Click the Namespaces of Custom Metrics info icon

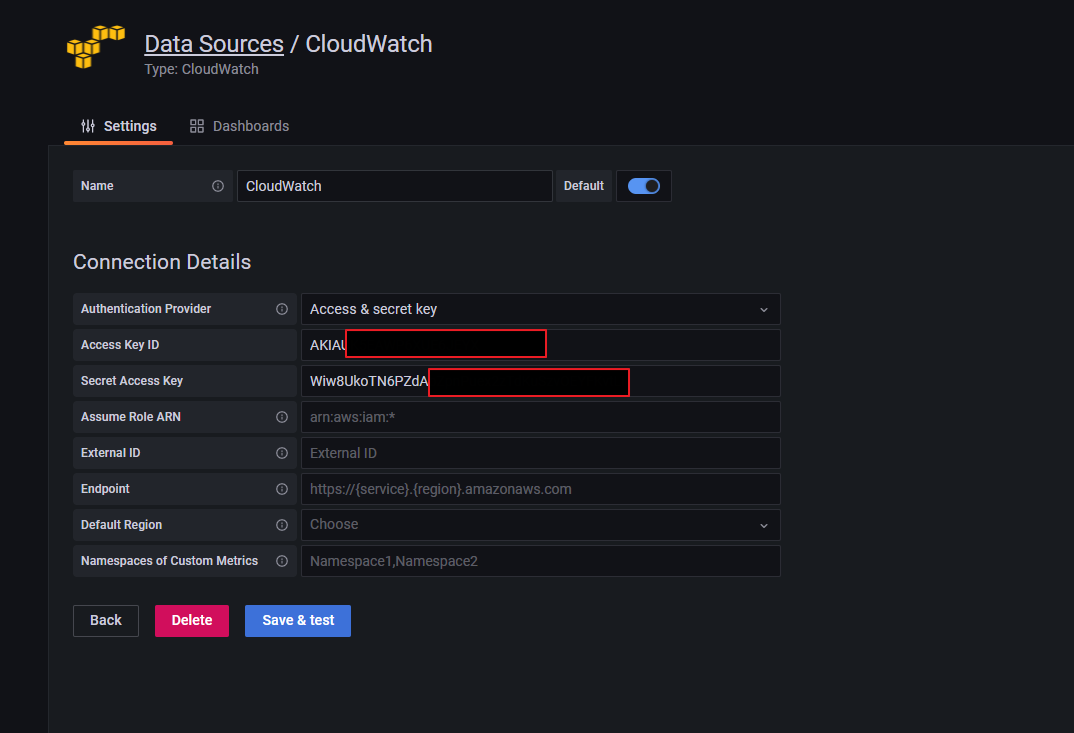[x=282, y=561]
